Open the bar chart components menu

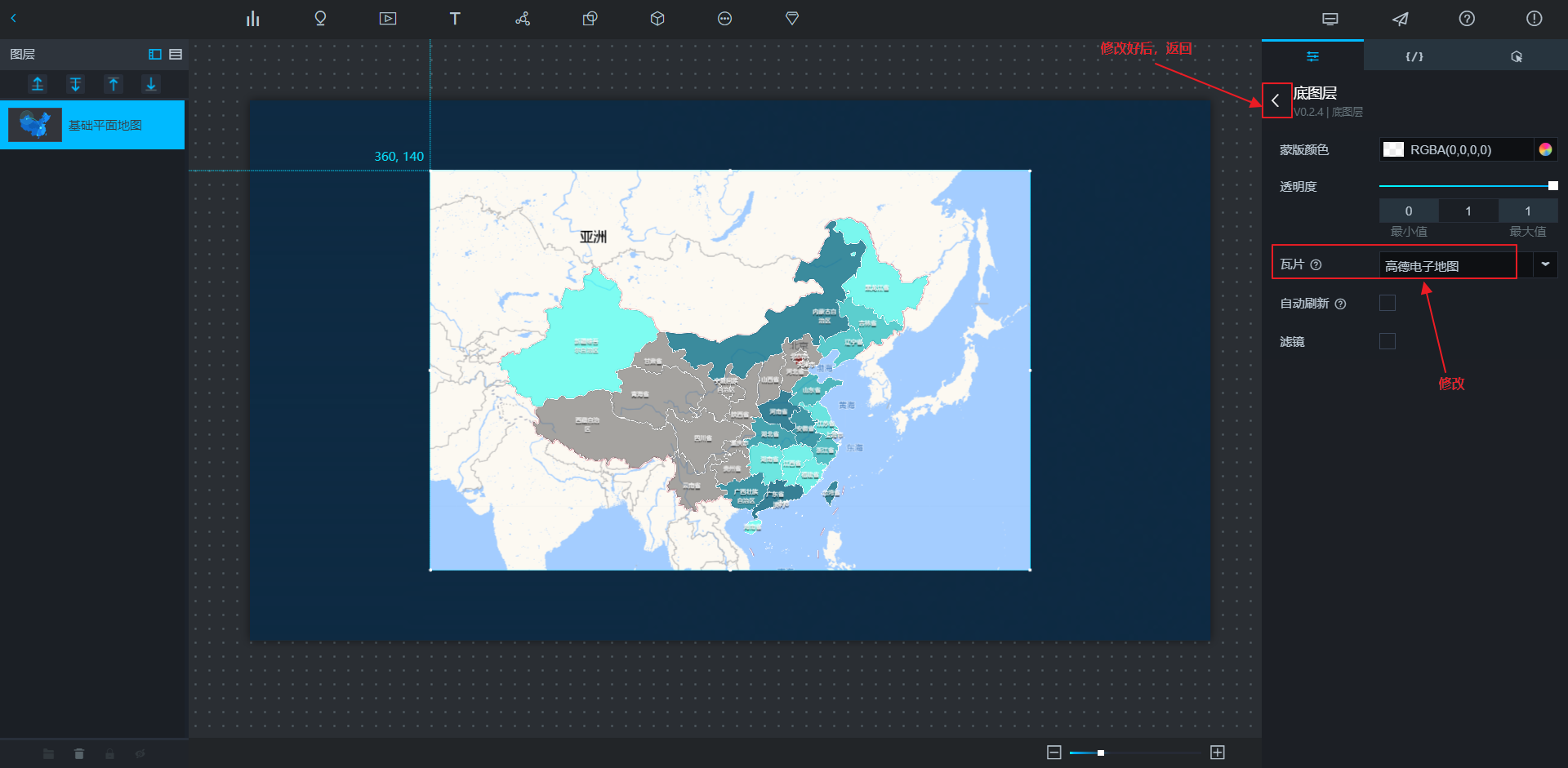[x=252, y=19]
